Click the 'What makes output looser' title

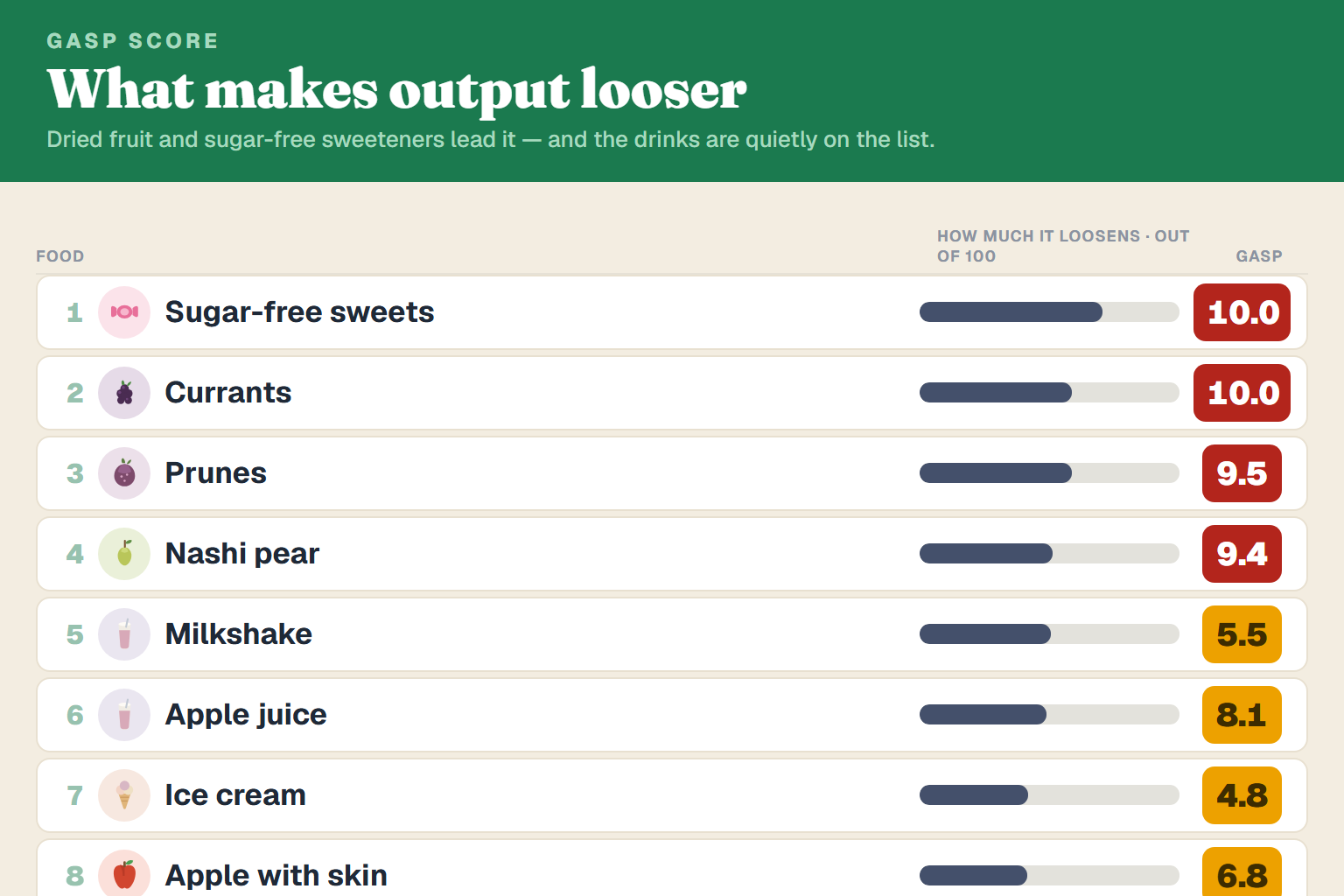[x=397, y=89]
